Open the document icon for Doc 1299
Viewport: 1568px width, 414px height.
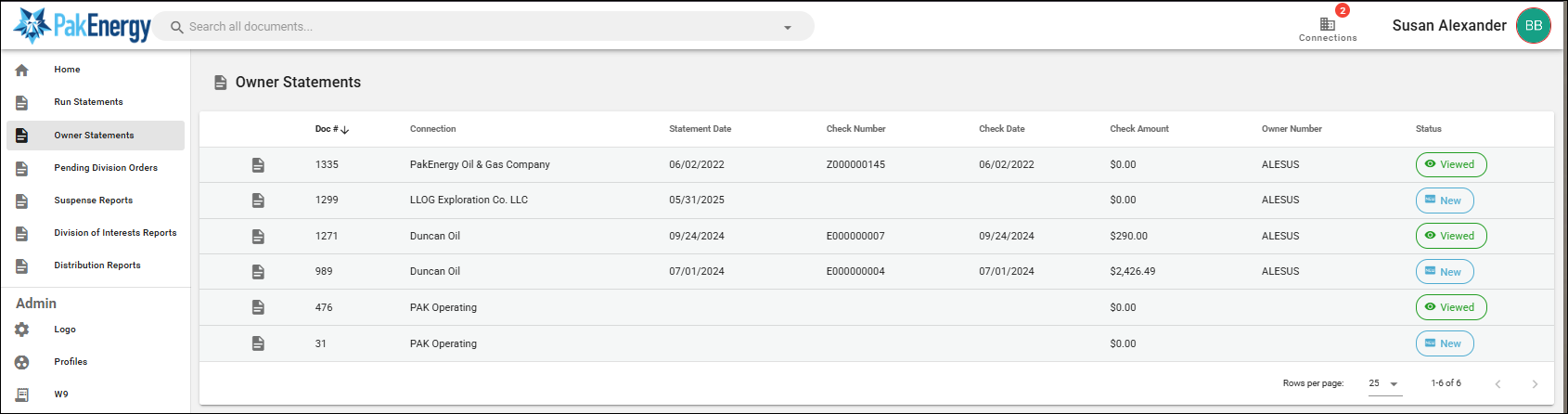(x=258, y=201)
